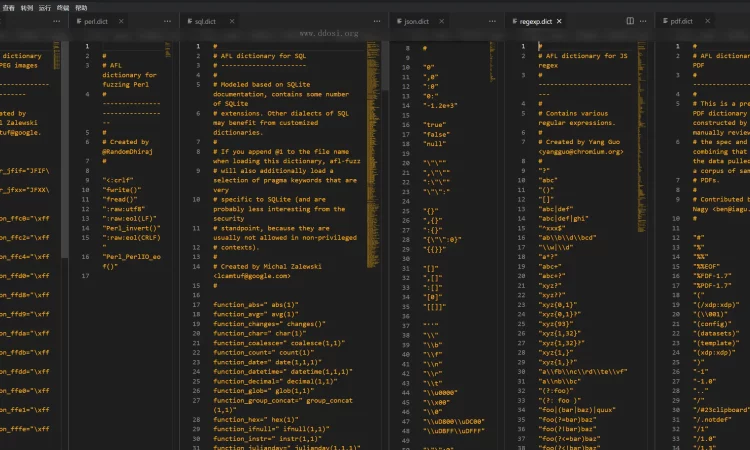Click the file icon on the pdf.dict tab
The height and width of the screenshot is (450, 750).
665,22
